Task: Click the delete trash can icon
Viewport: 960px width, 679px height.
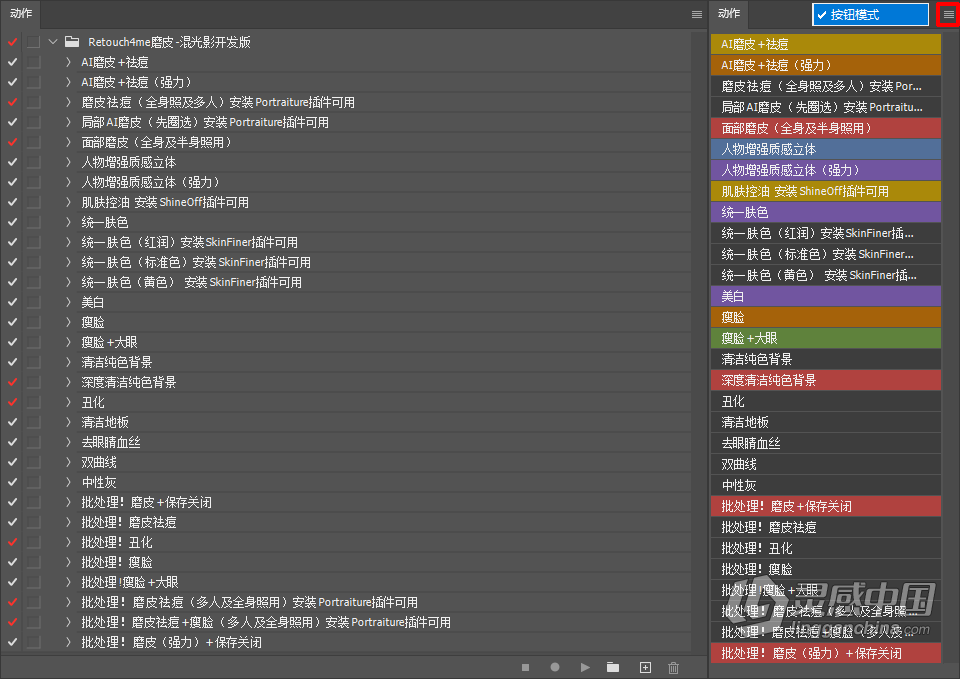Action: 673,667
